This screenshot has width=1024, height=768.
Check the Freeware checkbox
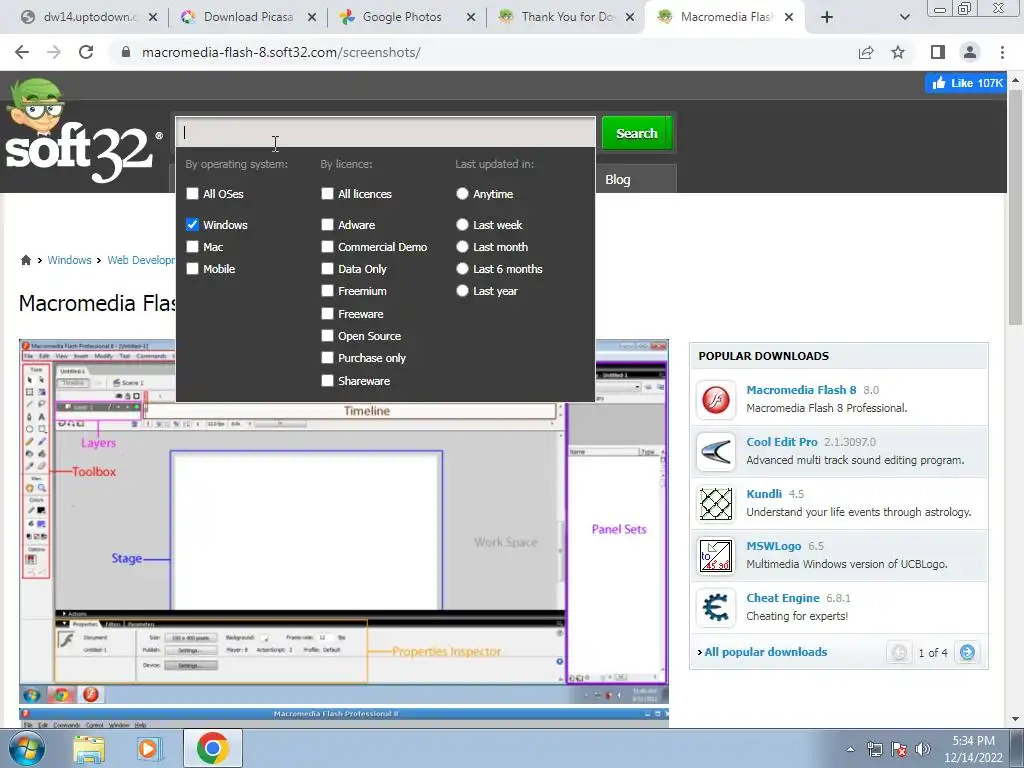[327, 314]
